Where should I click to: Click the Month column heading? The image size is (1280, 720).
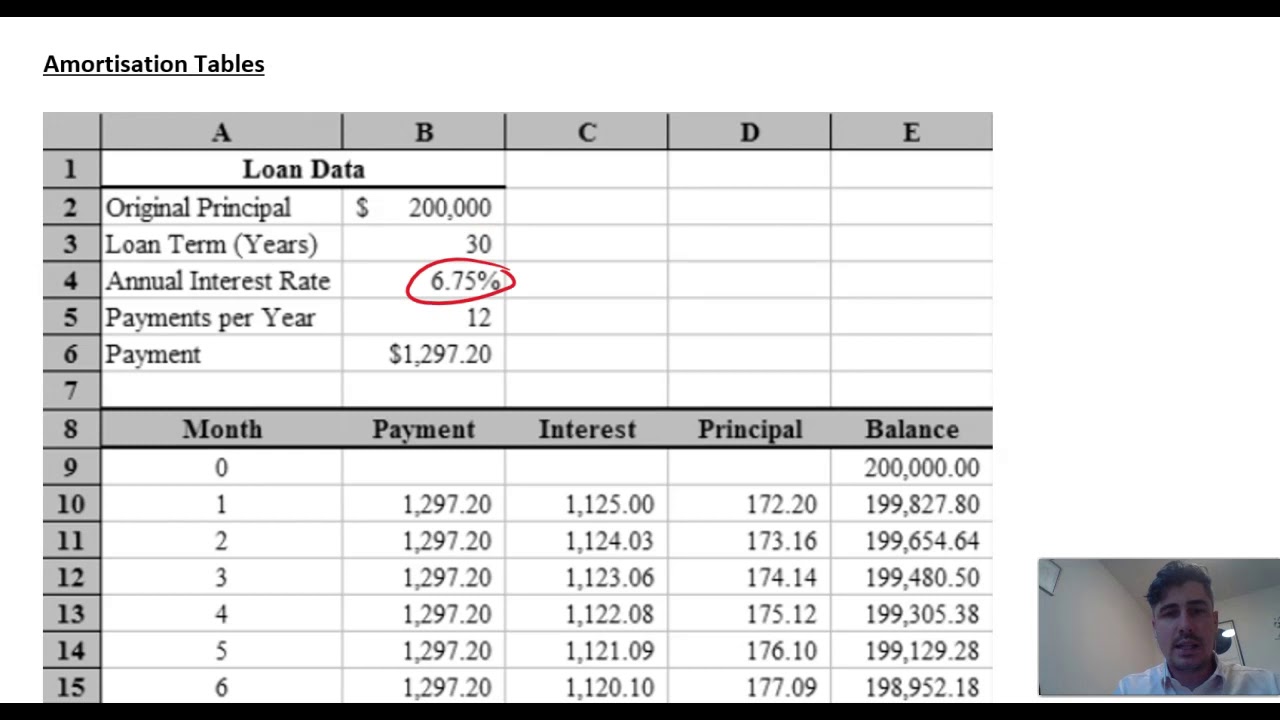click(x=221, y=429)
